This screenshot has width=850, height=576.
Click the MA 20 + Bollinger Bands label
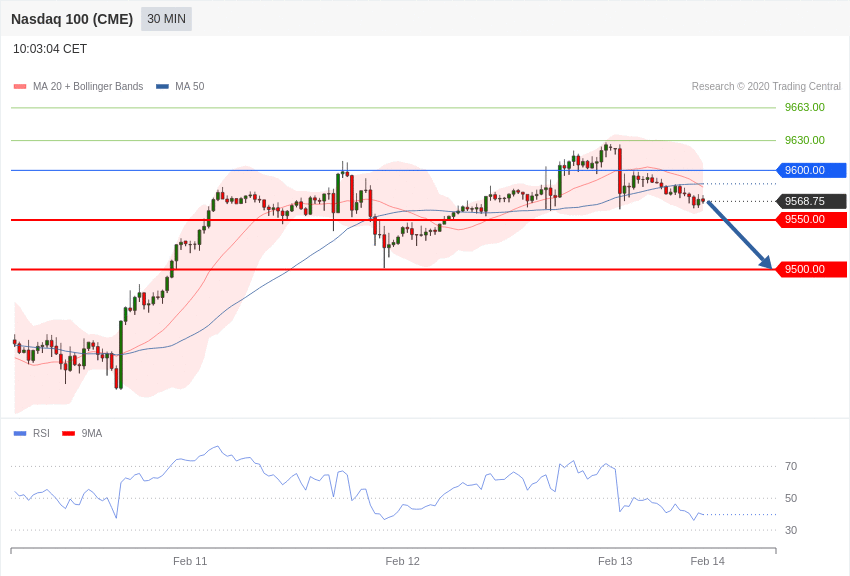click(x=88, y=86)
